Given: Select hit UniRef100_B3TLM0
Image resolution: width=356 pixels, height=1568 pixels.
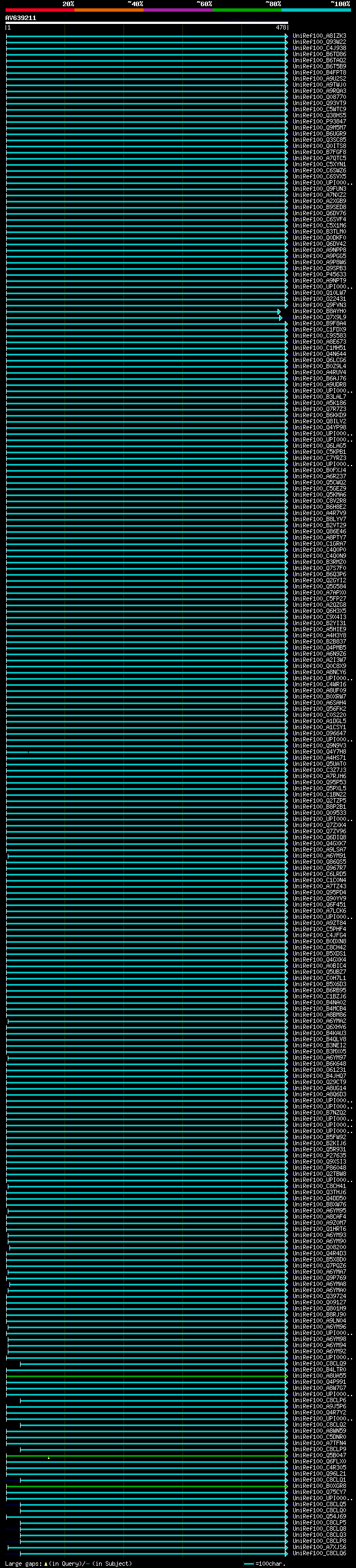Looking at the screenshot, I should [x=319, y=231].
